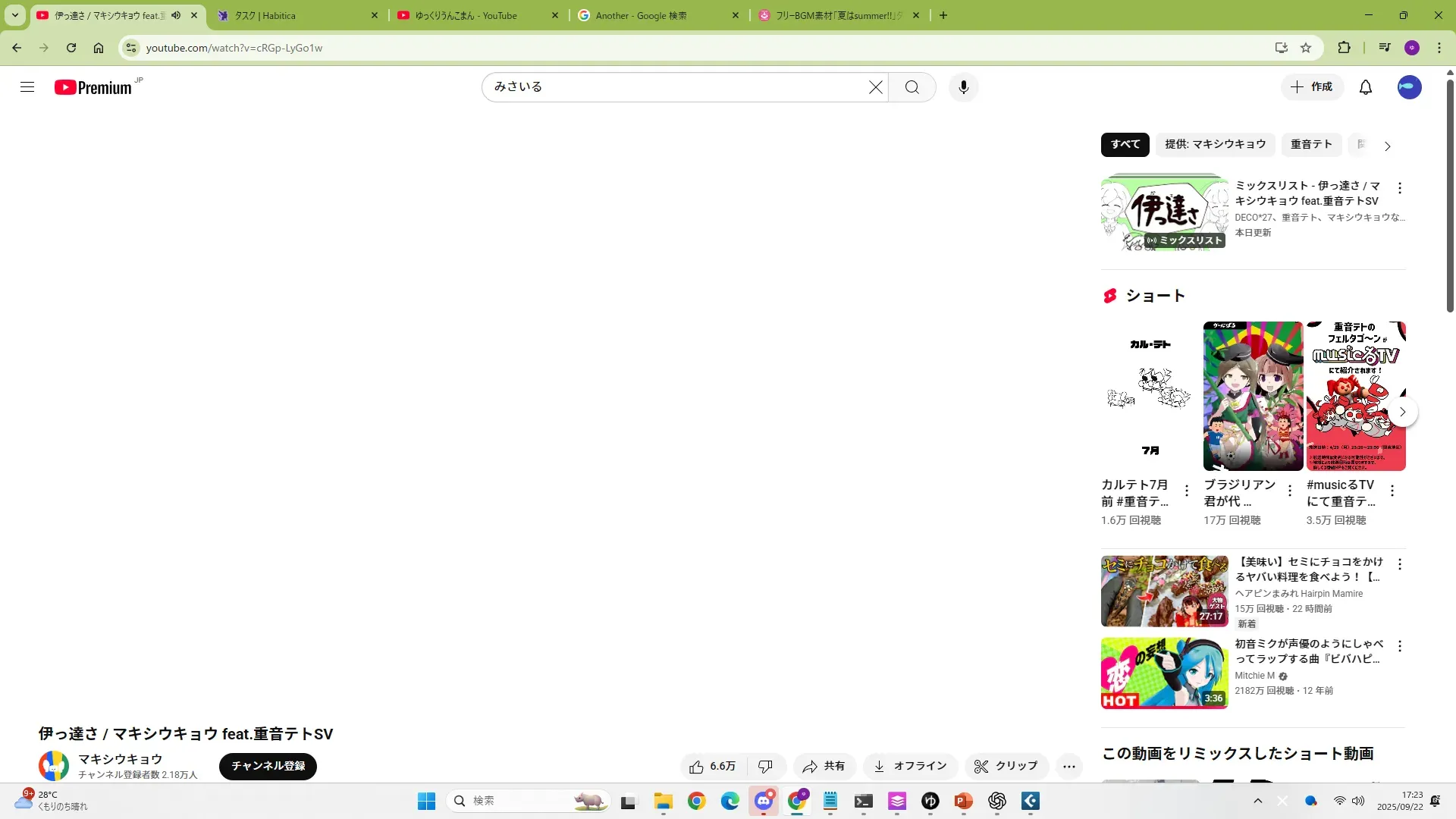The height and width of the screenshot is (819, 1456).
Task: Click the page vertical scrollbar
Action: click(x=1450, y=197)
